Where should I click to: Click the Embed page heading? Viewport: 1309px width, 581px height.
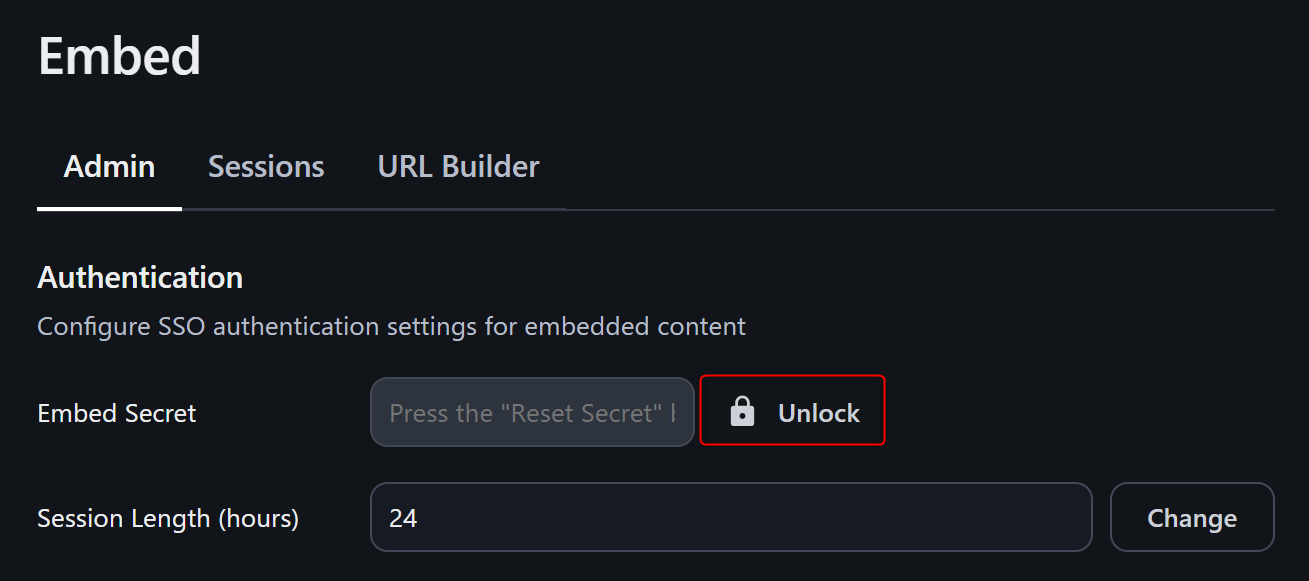click(x=120, y=56)
